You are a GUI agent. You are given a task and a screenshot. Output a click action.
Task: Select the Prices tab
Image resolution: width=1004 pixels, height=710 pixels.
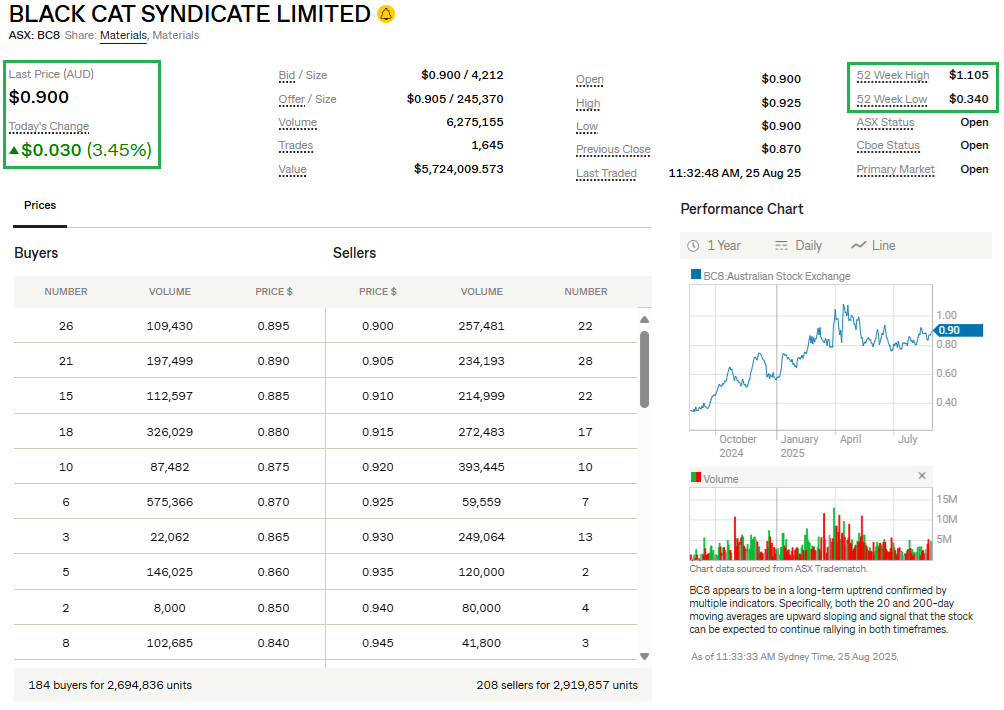pyautogui.click(x=40, y=205)
